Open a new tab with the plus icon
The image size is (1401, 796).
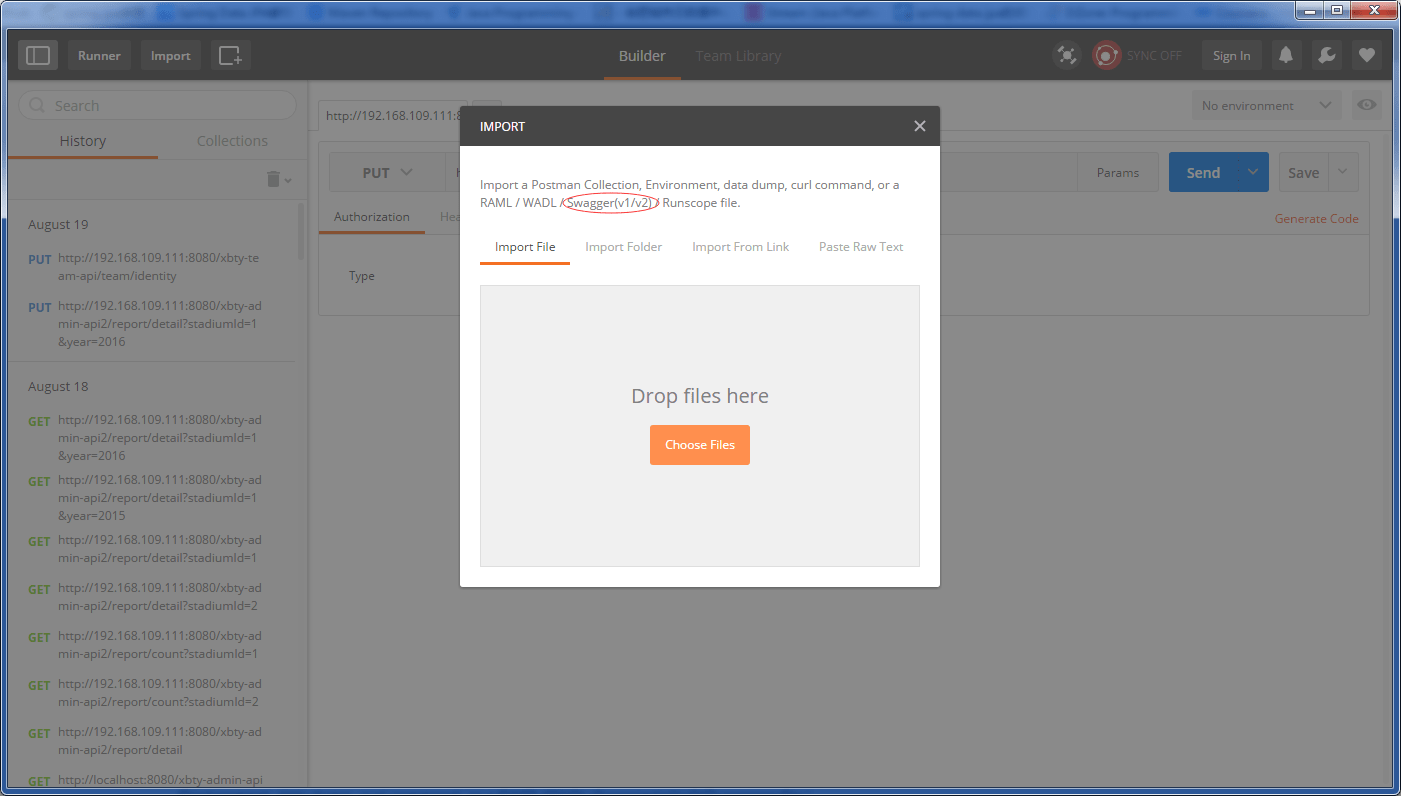point(230,55)
